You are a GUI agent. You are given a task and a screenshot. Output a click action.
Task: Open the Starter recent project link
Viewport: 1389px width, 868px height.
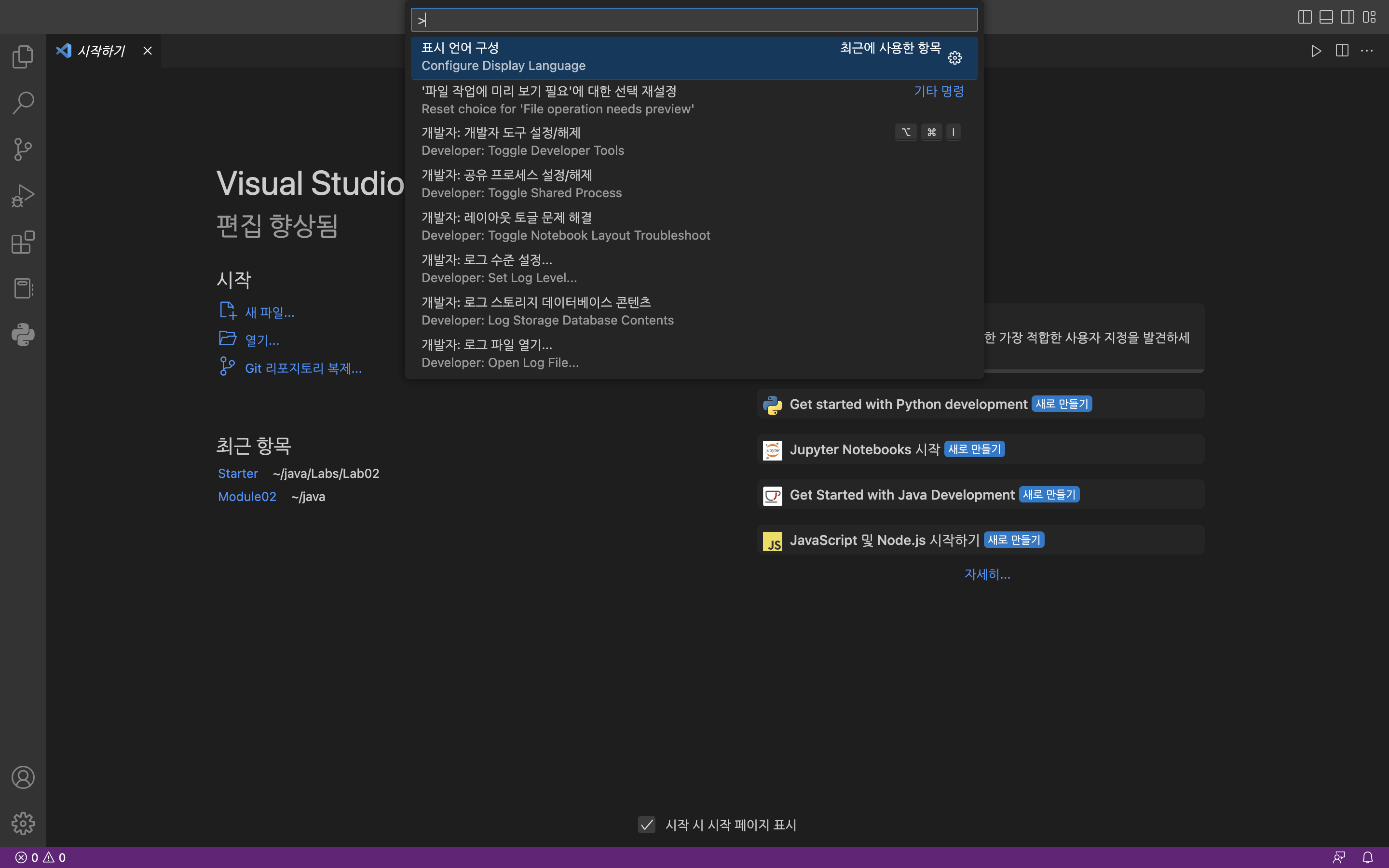[x=238, y=474]
